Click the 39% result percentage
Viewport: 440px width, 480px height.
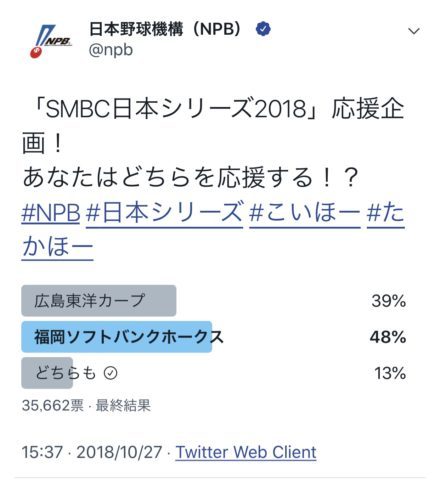[x=389, y=301]
